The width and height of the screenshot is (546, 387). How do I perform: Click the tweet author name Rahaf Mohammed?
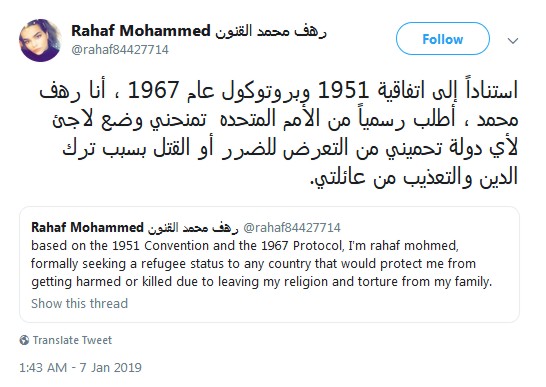pos(141,31)
